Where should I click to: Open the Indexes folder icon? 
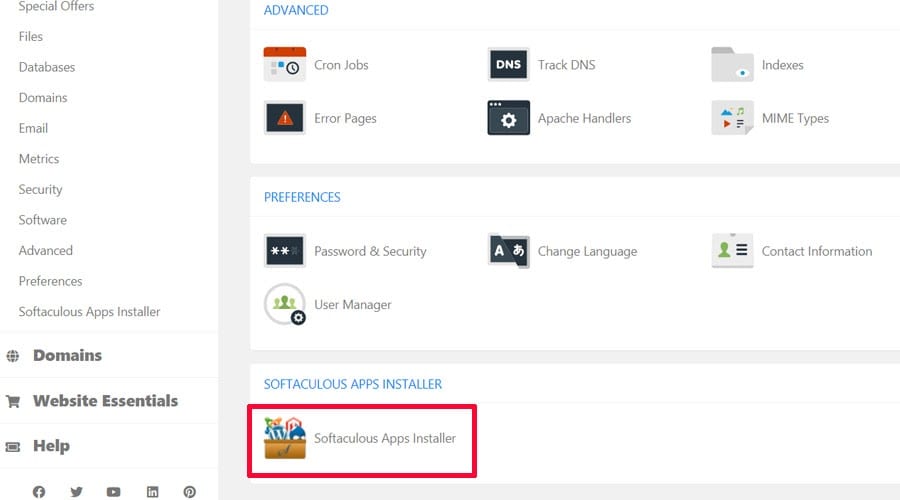(x=732, y=64)
